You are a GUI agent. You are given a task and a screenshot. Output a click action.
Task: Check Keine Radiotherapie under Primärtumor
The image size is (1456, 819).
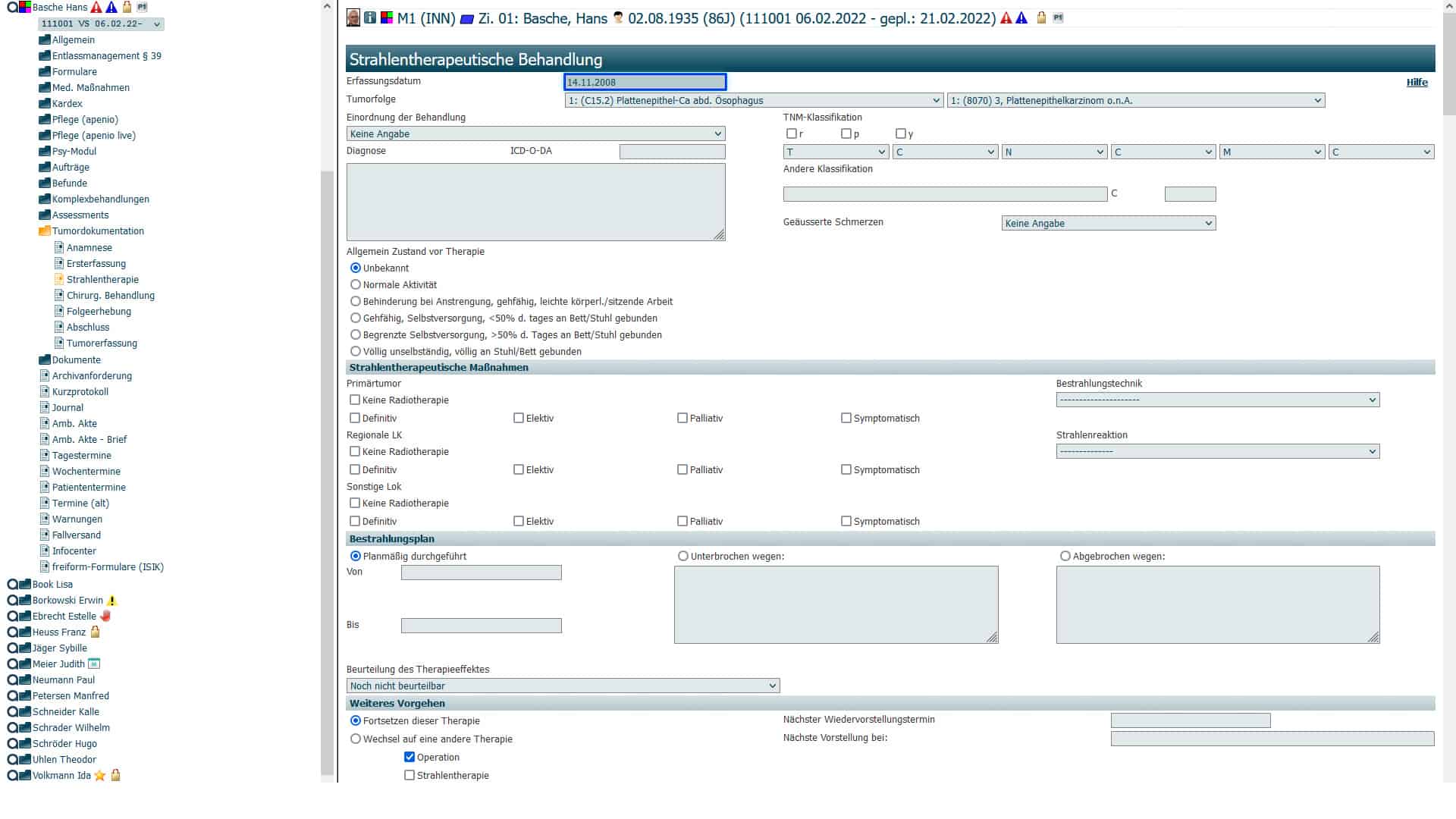click(x=355, y=400)
